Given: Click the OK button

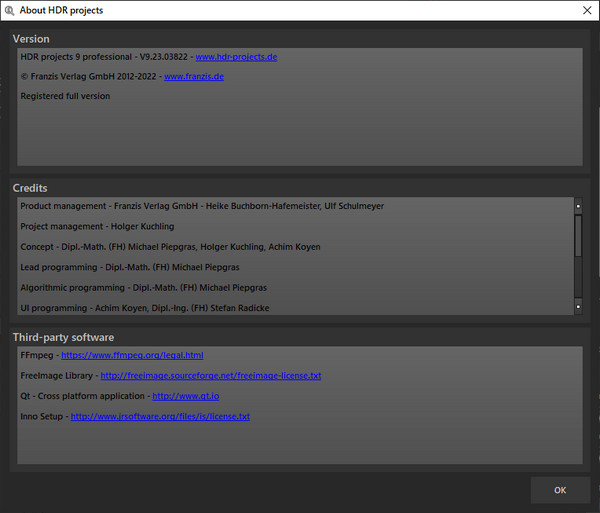Looking at the screenshot, I should tap(560, 490).
